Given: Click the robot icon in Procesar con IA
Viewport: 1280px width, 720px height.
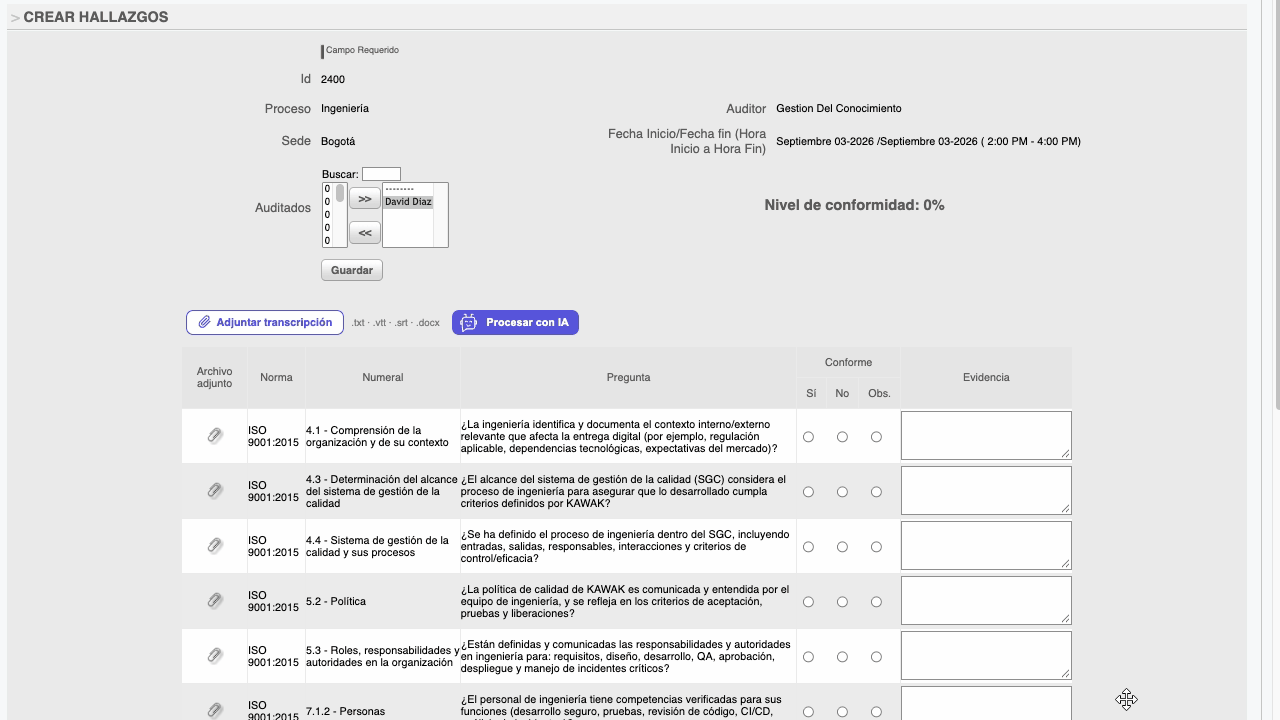Looking at the screenshot, I should (x=469, y=322).
